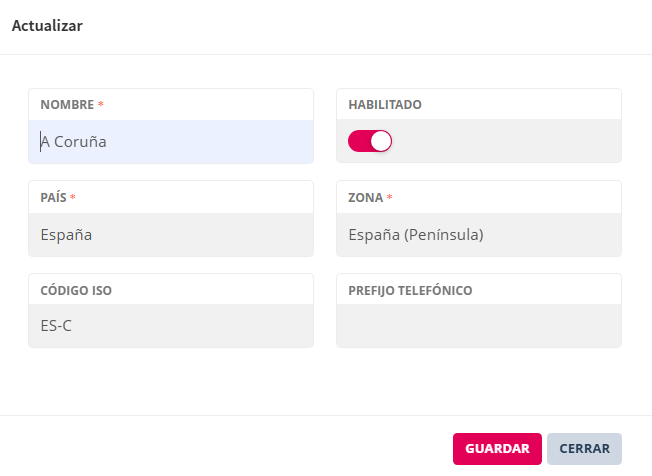Click the PAÍS field label
Screen dimensions: 652x476
point(53,198)
